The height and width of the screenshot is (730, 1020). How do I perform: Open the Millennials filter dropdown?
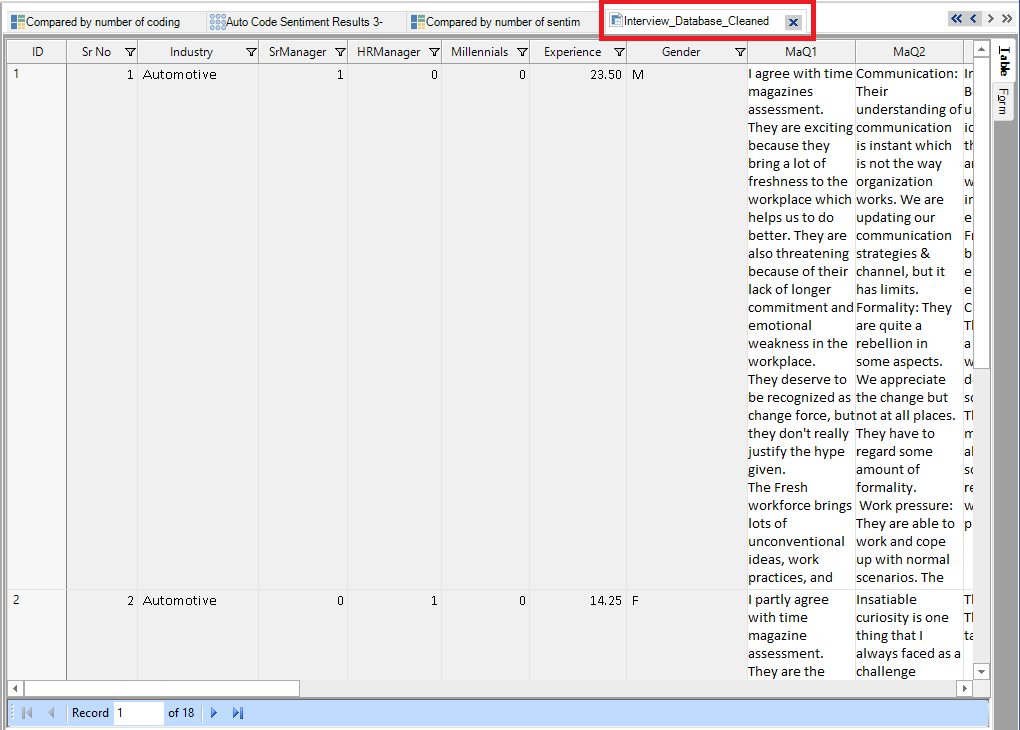pyautogui.click(x=524, y=51)
